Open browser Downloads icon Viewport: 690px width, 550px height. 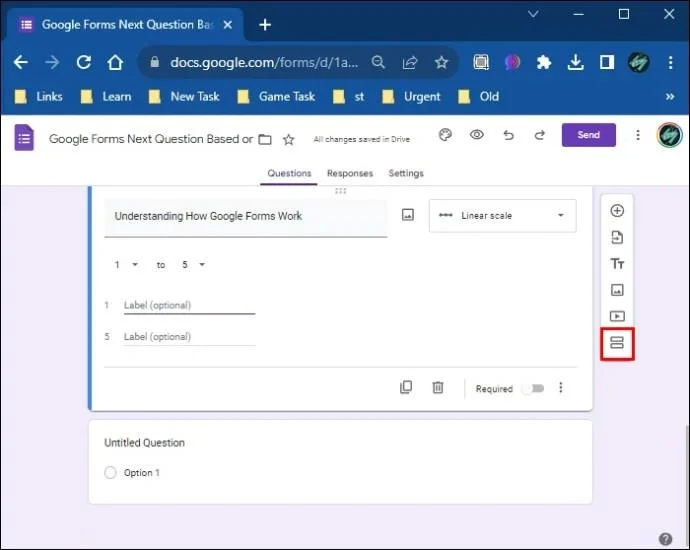(576, 62)
